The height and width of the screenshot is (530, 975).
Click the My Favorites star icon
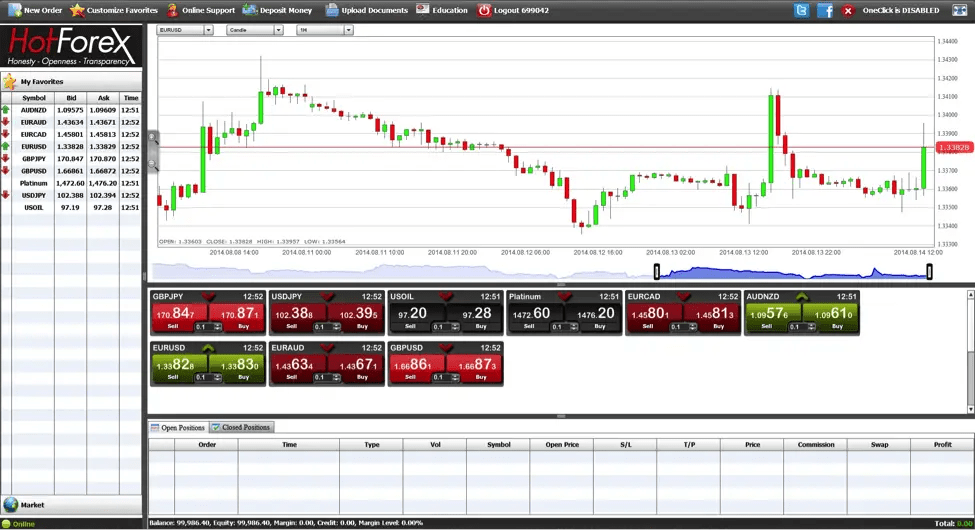tap(9, 81)
